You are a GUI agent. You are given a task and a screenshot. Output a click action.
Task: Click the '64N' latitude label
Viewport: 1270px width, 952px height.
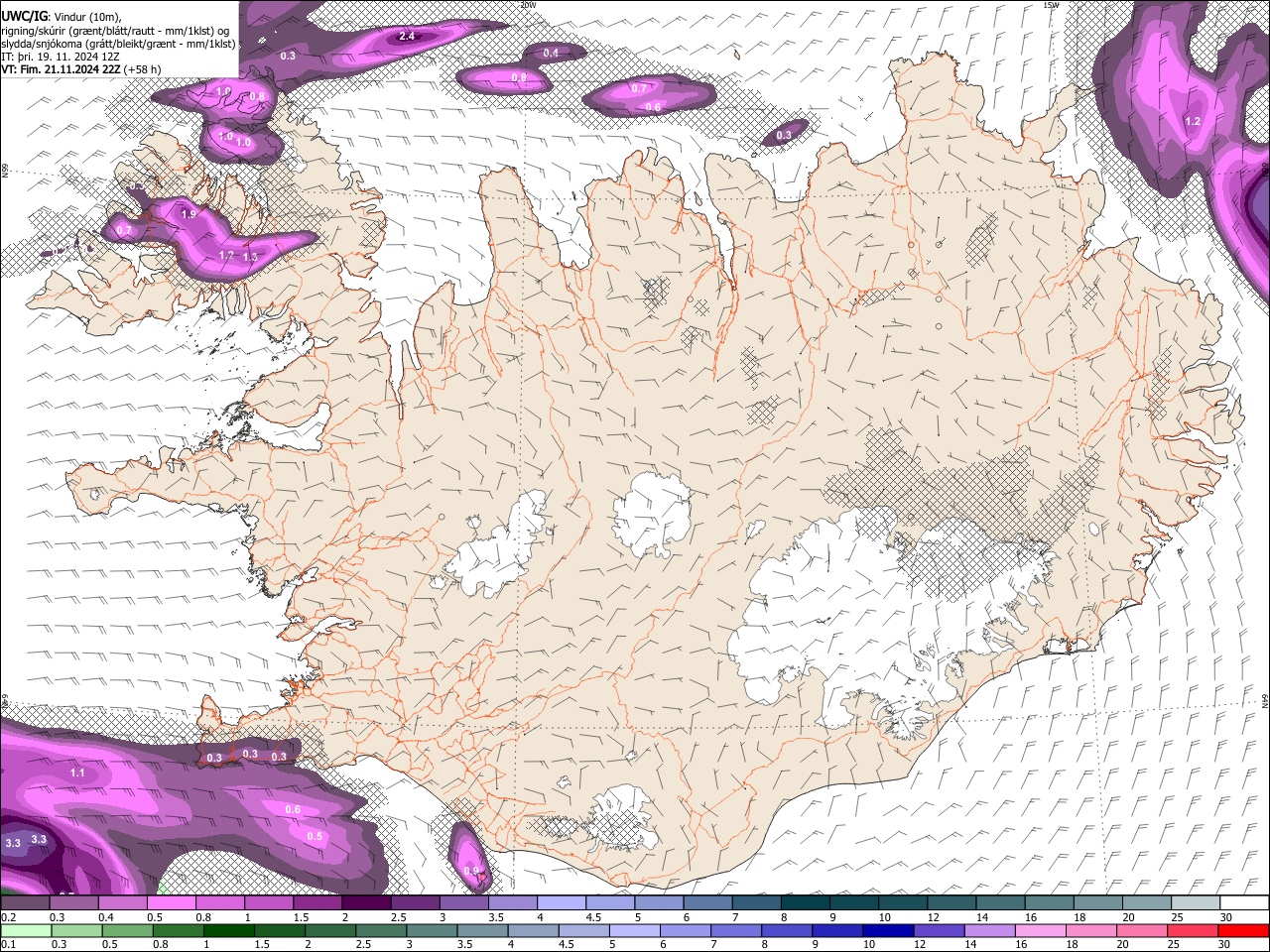point(1265,700)
